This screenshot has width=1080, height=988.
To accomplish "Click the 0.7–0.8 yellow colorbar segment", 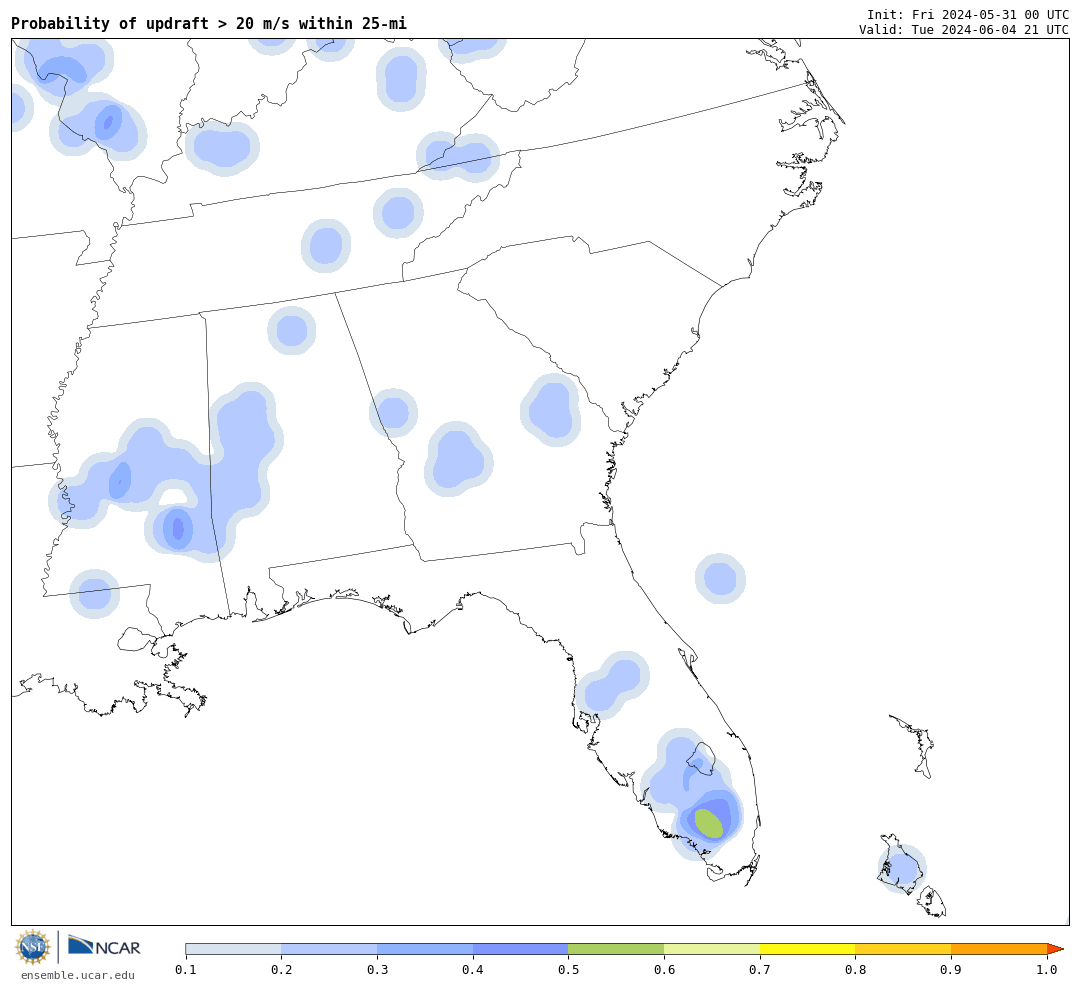I will click(x=808, y=949).
